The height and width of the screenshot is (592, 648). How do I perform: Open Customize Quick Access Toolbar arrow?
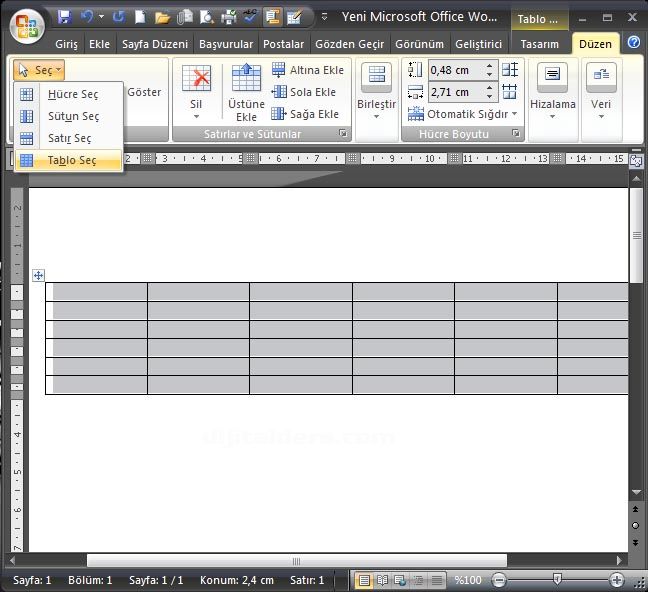click(324, 17)
